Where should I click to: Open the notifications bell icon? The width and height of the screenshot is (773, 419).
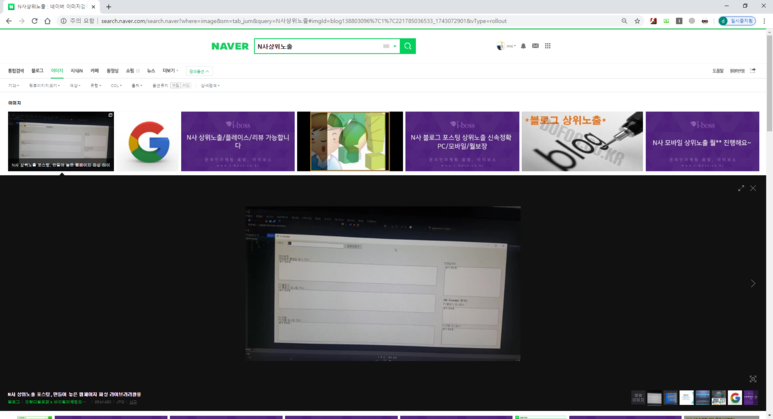tap(523, 46)
